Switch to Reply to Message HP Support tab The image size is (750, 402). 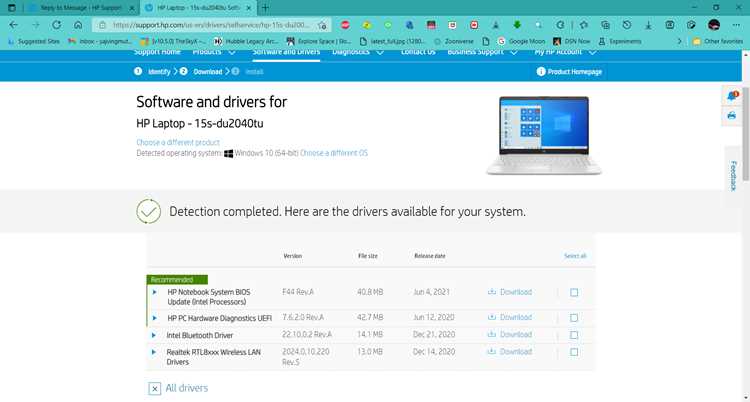pyautogui.click(x=81, y=8)
